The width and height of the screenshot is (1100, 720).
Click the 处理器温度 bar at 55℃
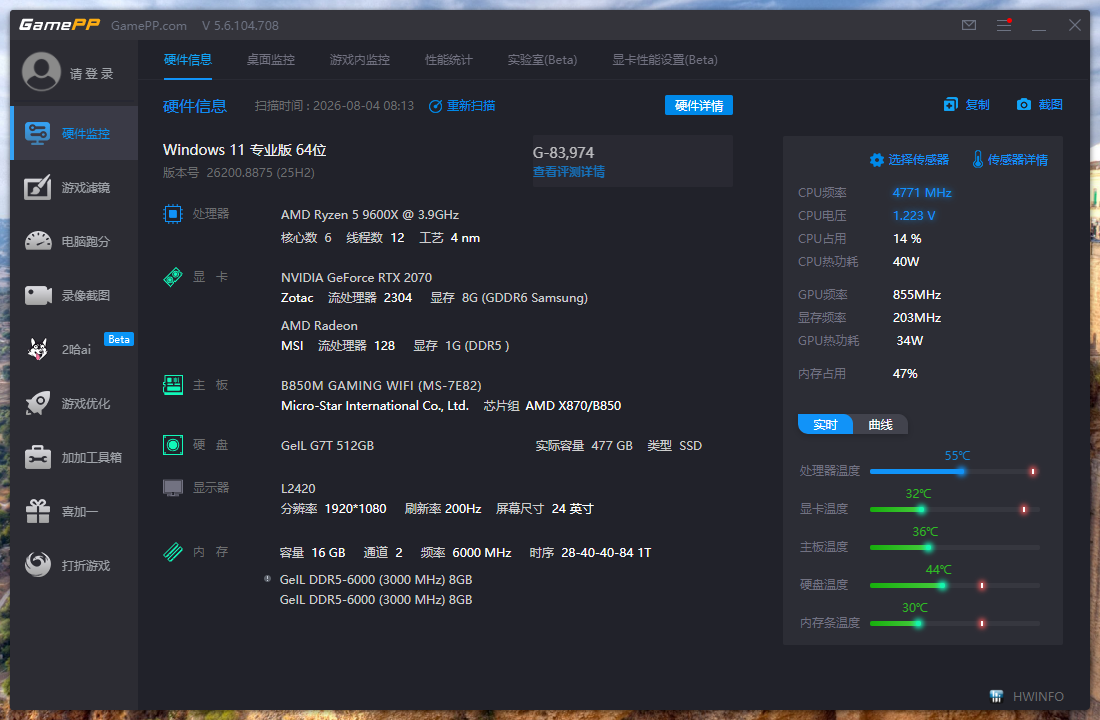[954, 472]
